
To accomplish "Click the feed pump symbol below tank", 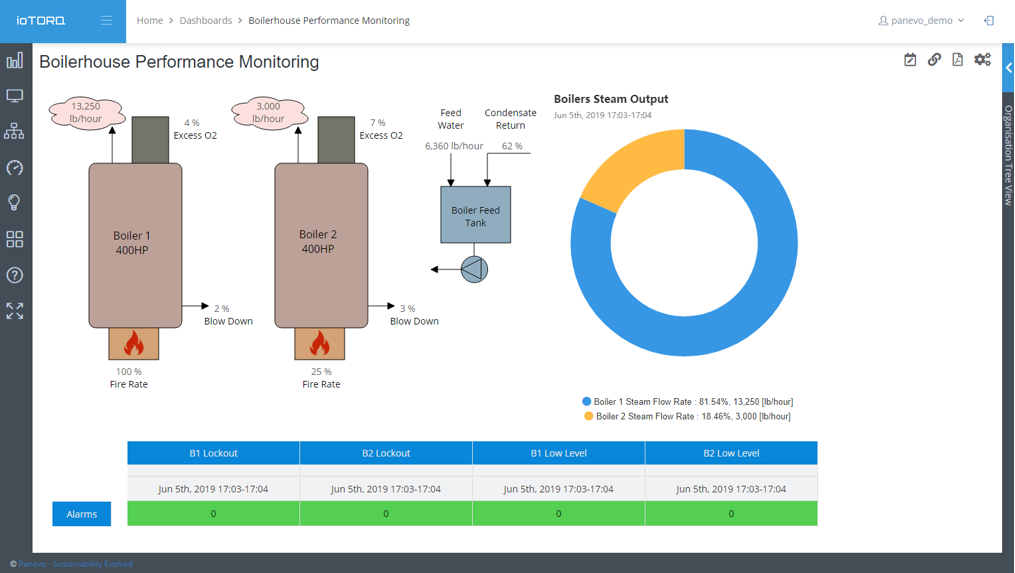I will [x=474, y=269].
